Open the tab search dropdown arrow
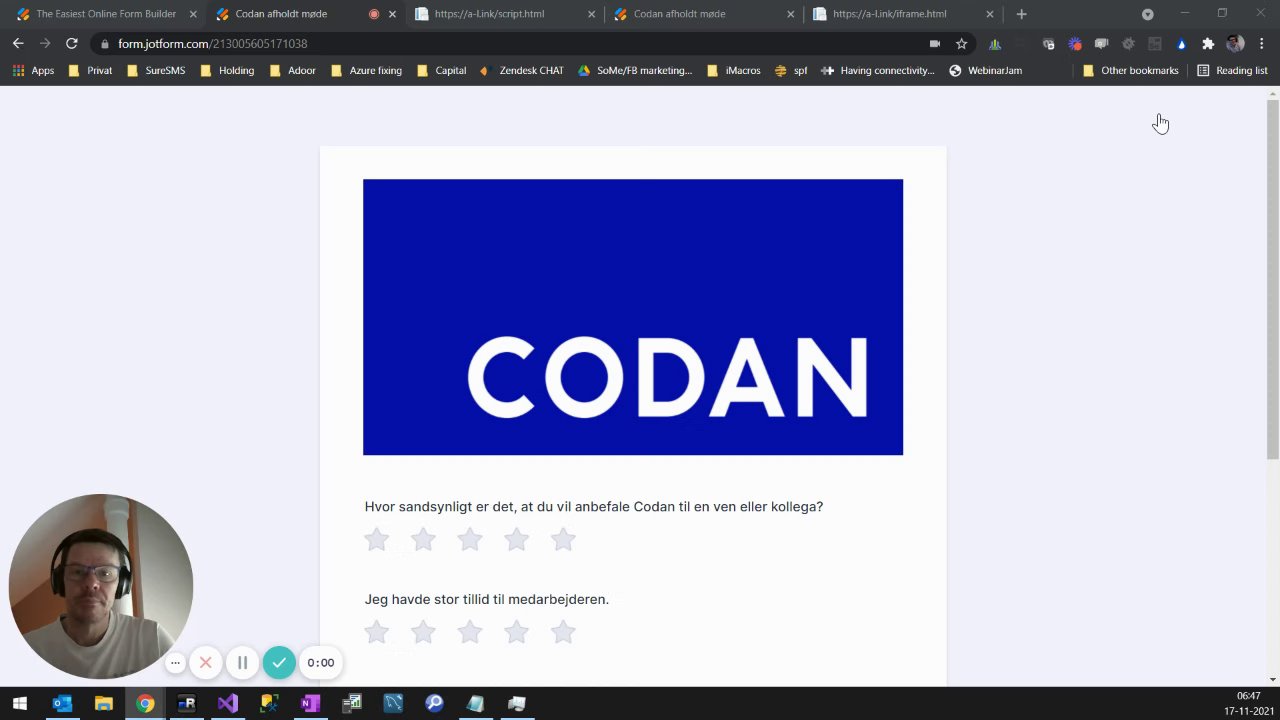The image size is (1280, 720). [x=1147, y=14]
